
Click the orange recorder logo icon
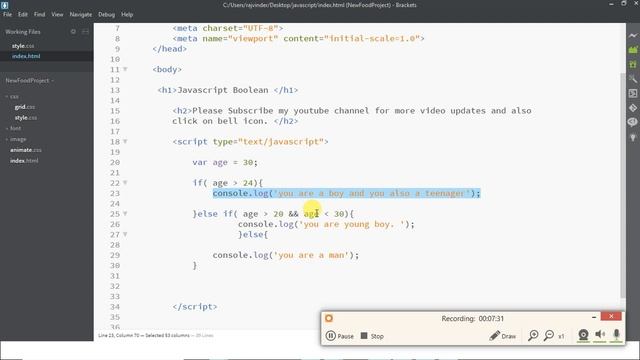click(329, 318)
